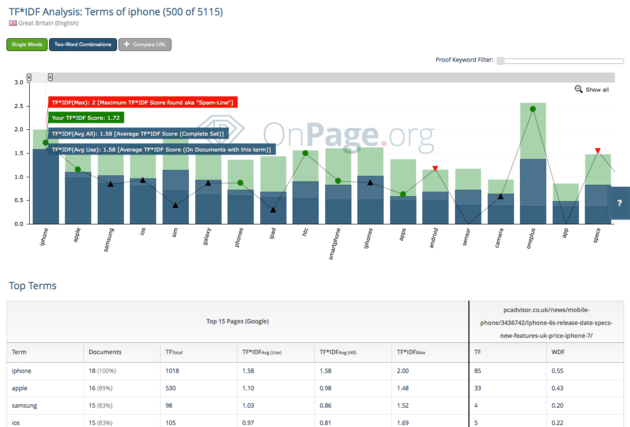The image size is (630, 427).
Task: Select the samsung term row
Action: click(315, 405)
